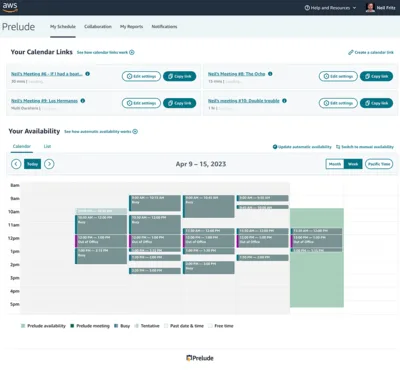
Task: Click 'Create a calendar link'
Action: [371, 52]
